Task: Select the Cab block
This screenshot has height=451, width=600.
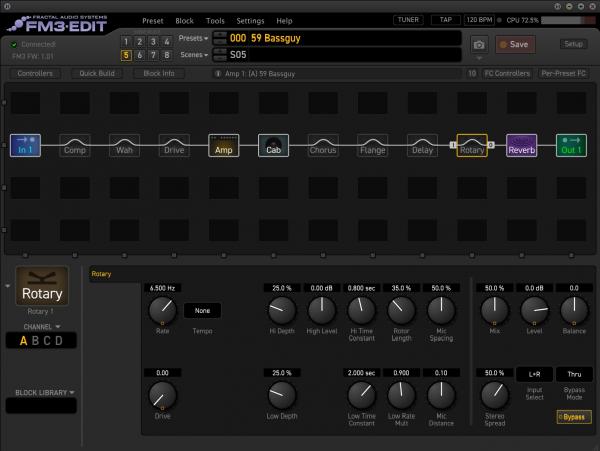Action: (x=273, y=145)
